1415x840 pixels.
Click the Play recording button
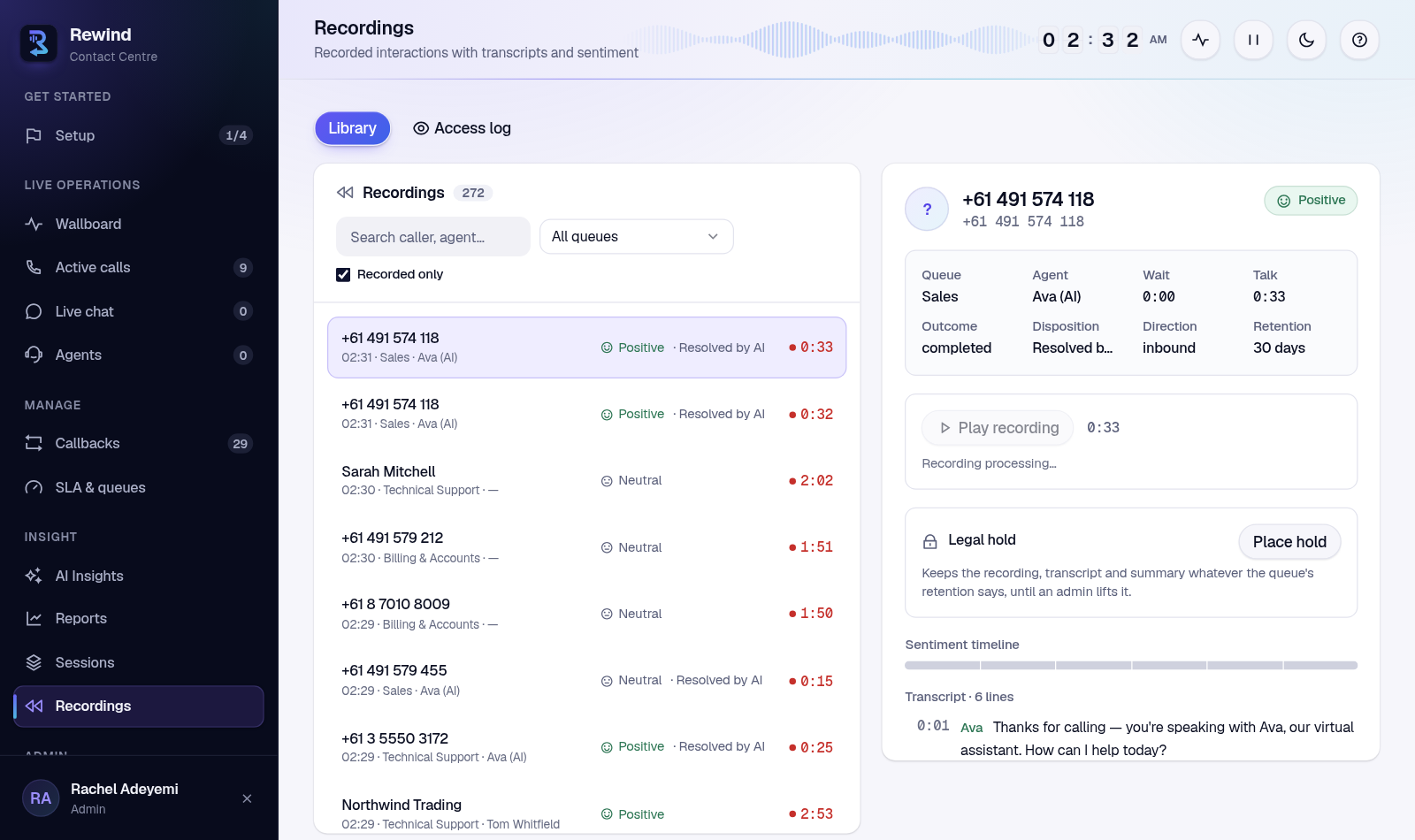click(998, 428)
